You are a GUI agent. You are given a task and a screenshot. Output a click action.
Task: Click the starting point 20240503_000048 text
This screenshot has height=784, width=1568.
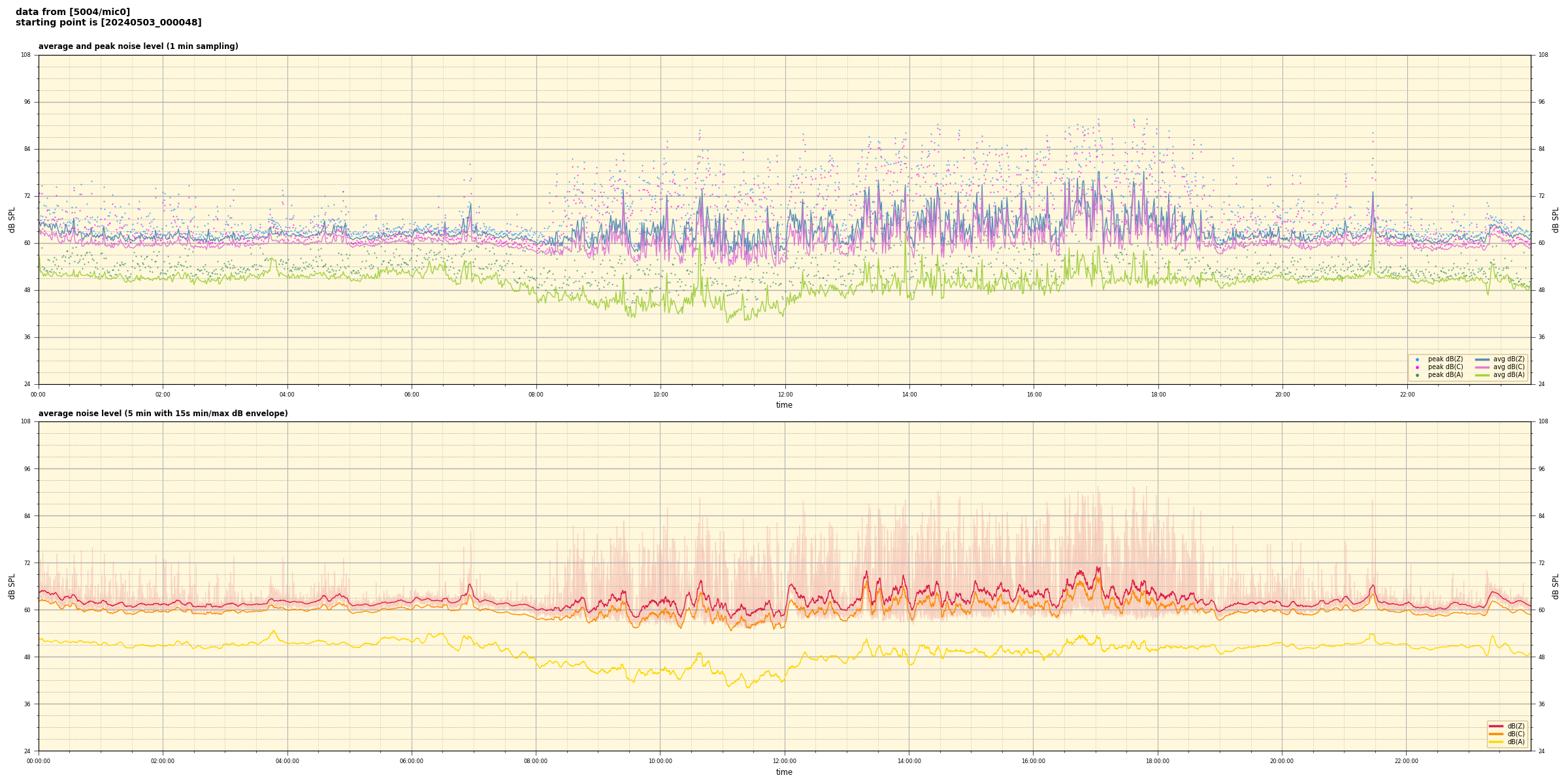pos(108,23)
